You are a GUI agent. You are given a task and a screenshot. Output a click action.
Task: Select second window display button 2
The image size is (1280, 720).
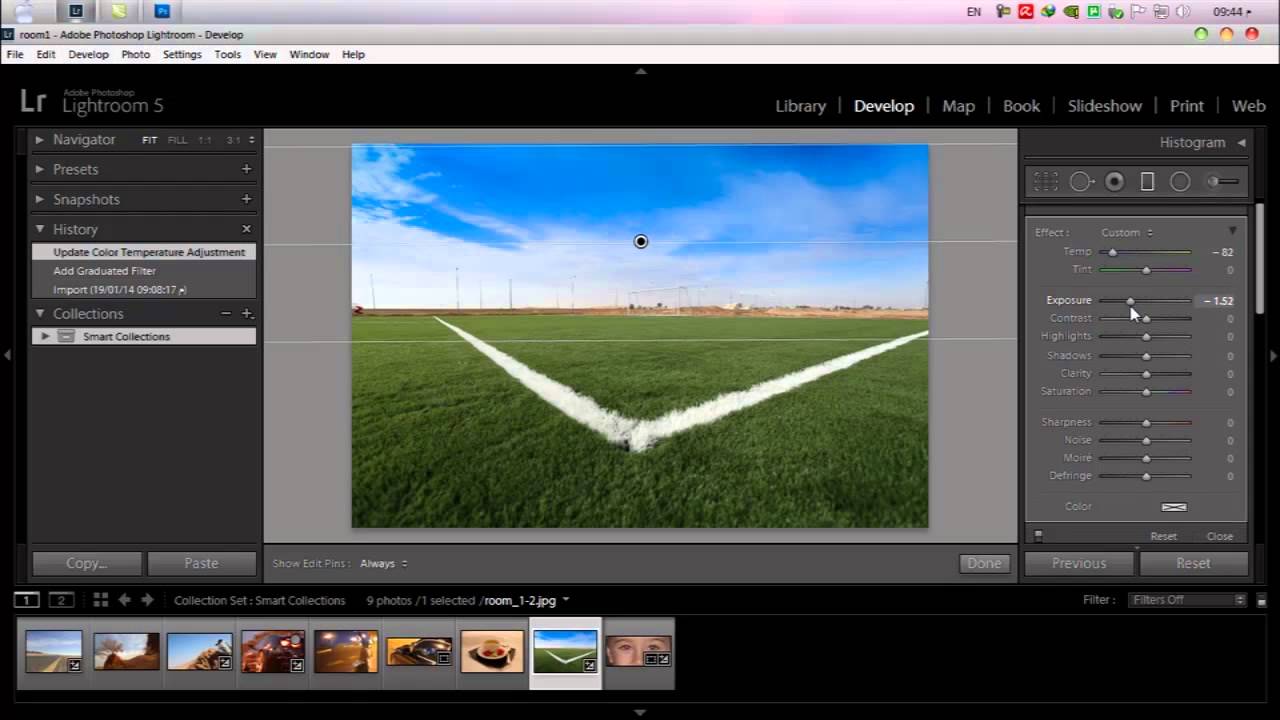click(x=62, y=600)
